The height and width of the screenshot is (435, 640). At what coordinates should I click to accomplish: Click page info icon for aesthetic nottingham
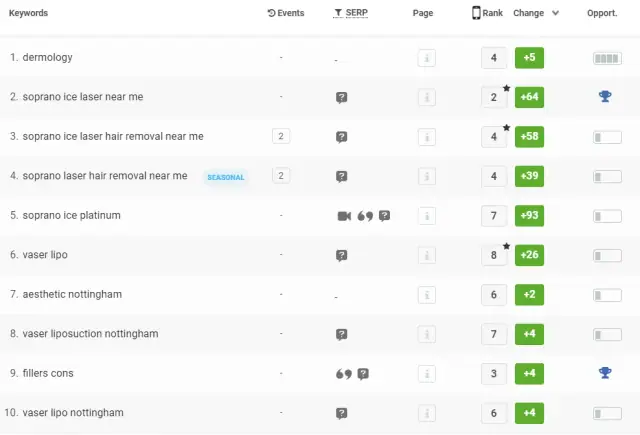(x=427, y=295)
